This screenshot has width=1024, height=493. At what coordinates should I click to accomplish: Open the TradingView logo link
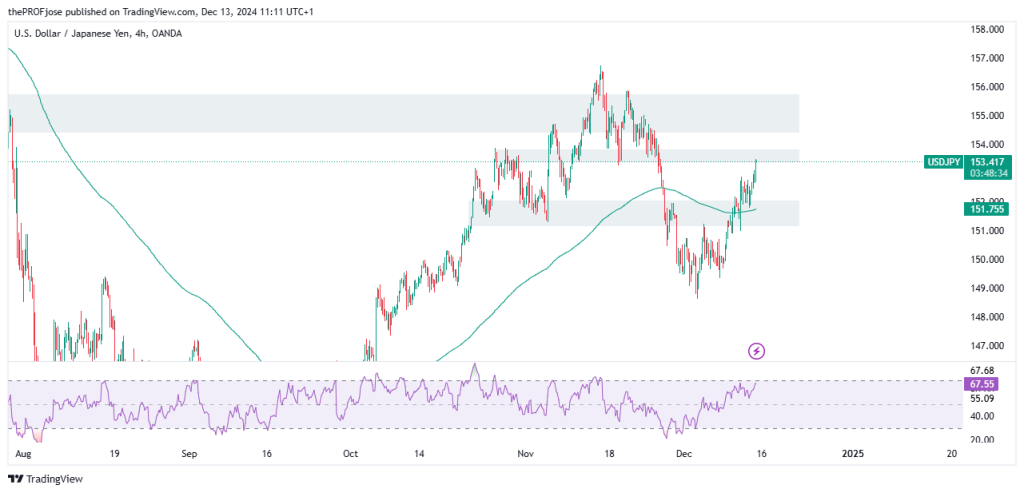(46, 479)
